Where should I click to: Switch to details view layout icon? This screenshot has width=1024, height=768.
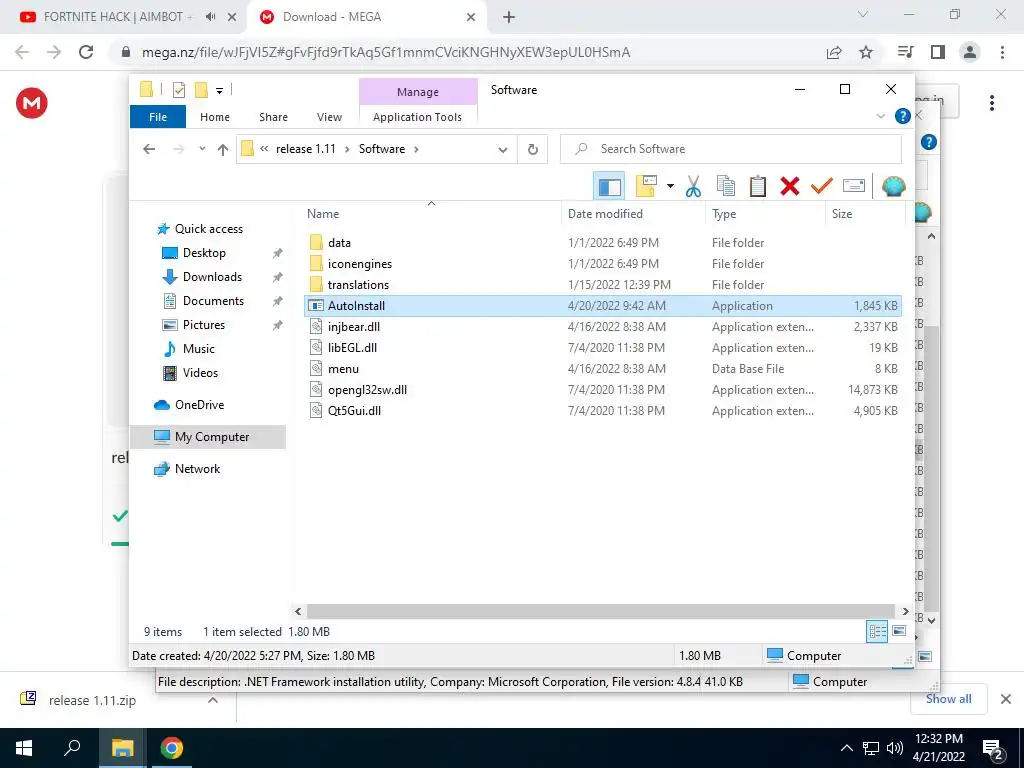[x=877, y=632]
